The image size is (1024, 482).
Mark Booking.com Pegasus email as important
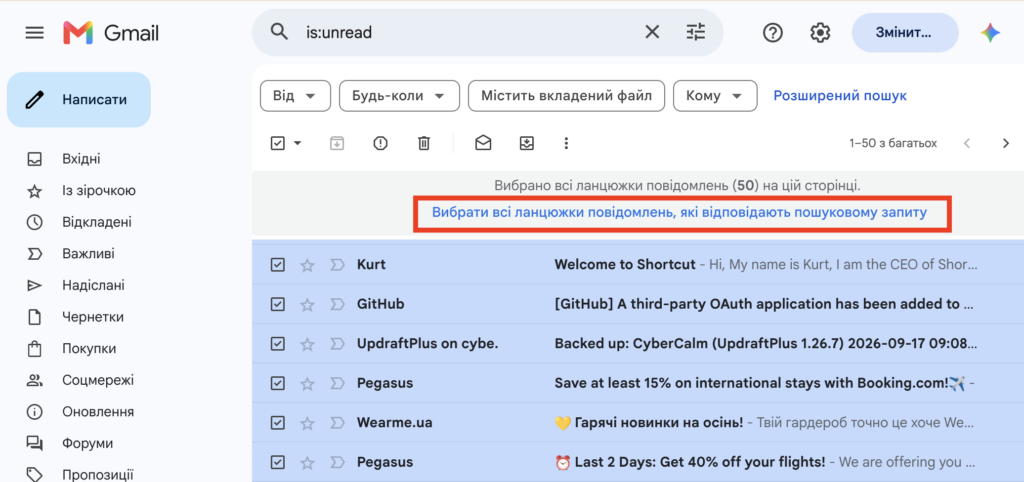click(337, 383)
